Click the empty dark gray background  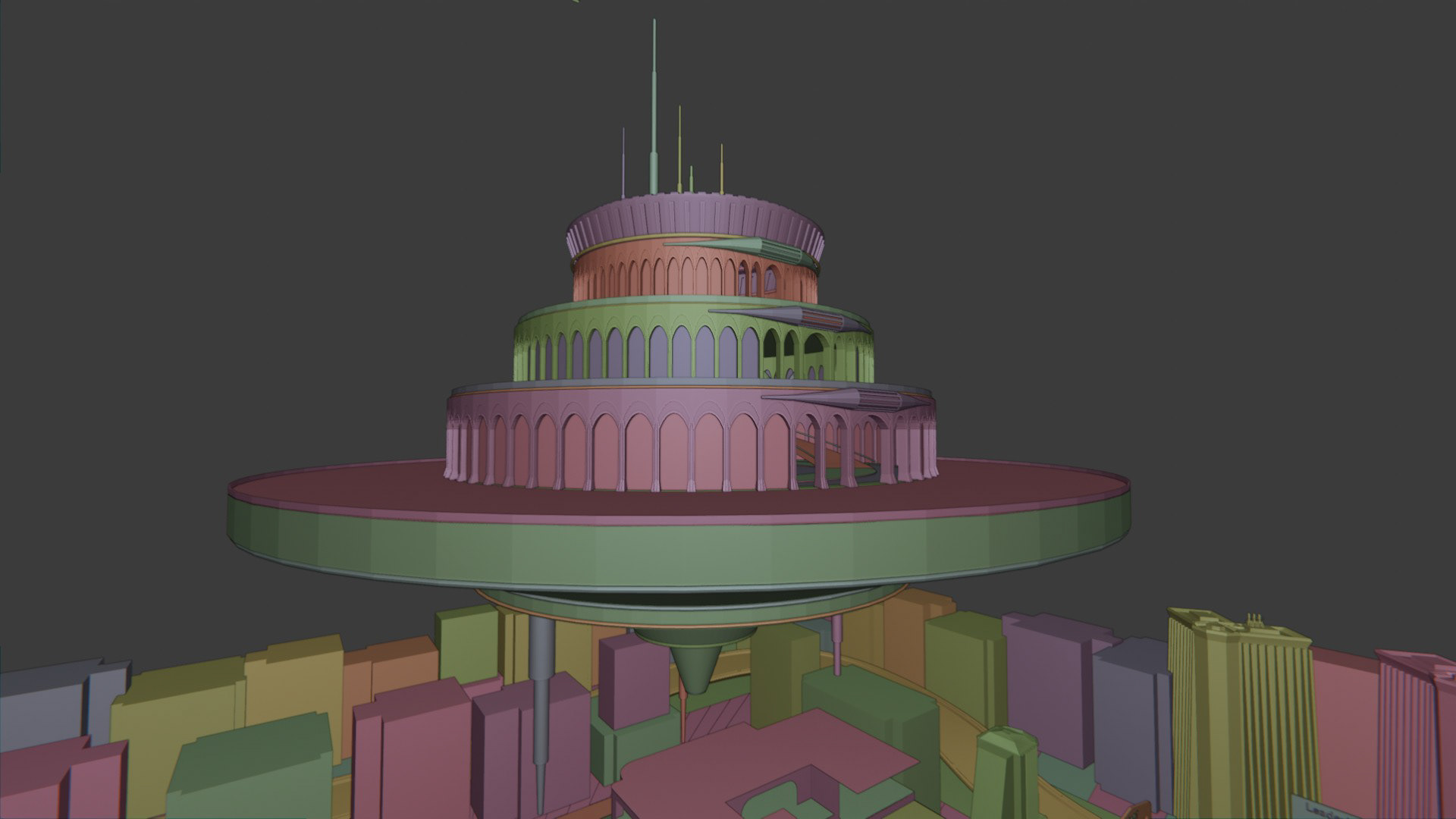(227, 227)
